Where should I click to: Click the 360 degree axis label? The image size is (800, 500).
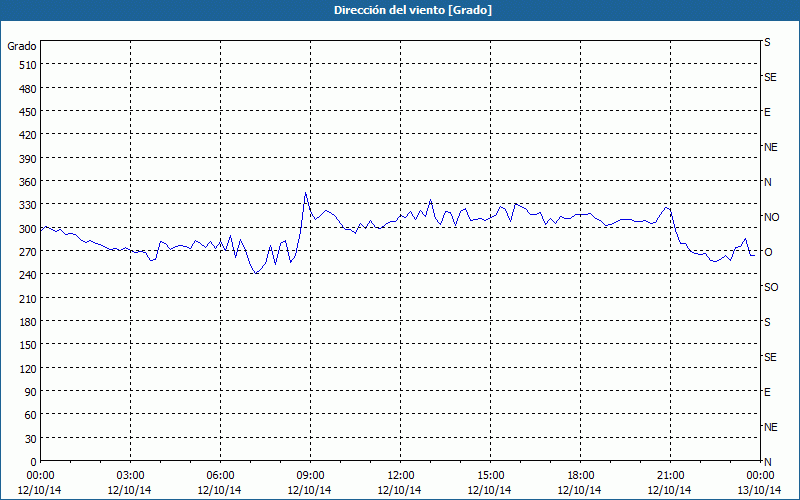tap(28, 182)
